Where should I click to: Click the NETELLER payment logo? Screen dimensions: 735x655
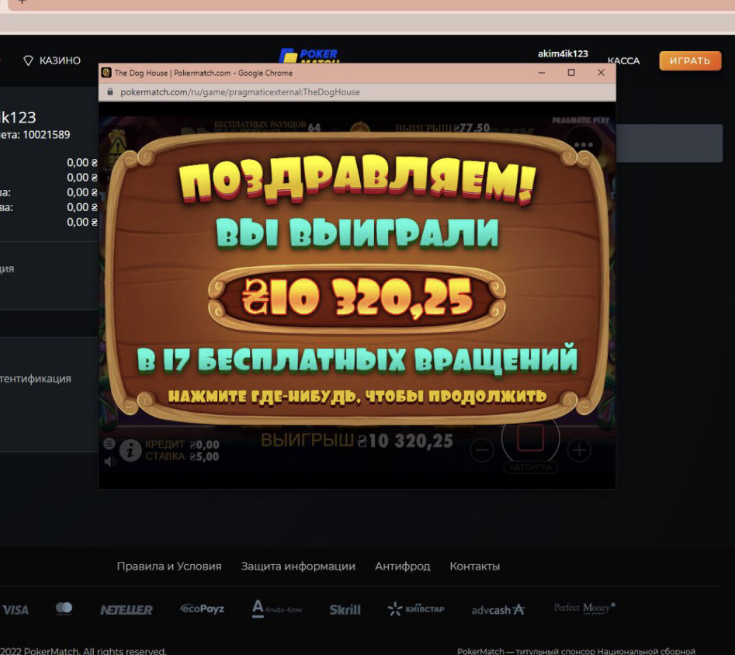(126, 610)
